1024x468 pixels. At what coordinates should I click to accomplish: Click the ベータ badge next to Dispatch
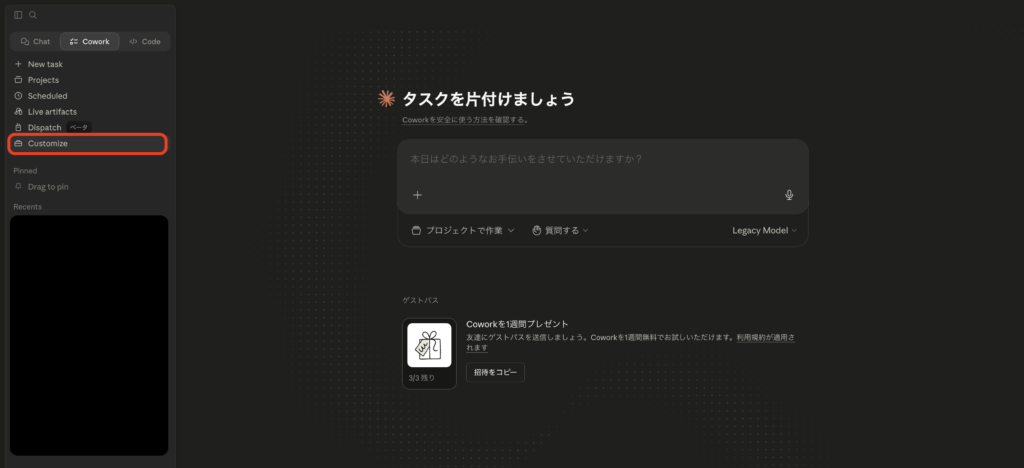[79, 127]
